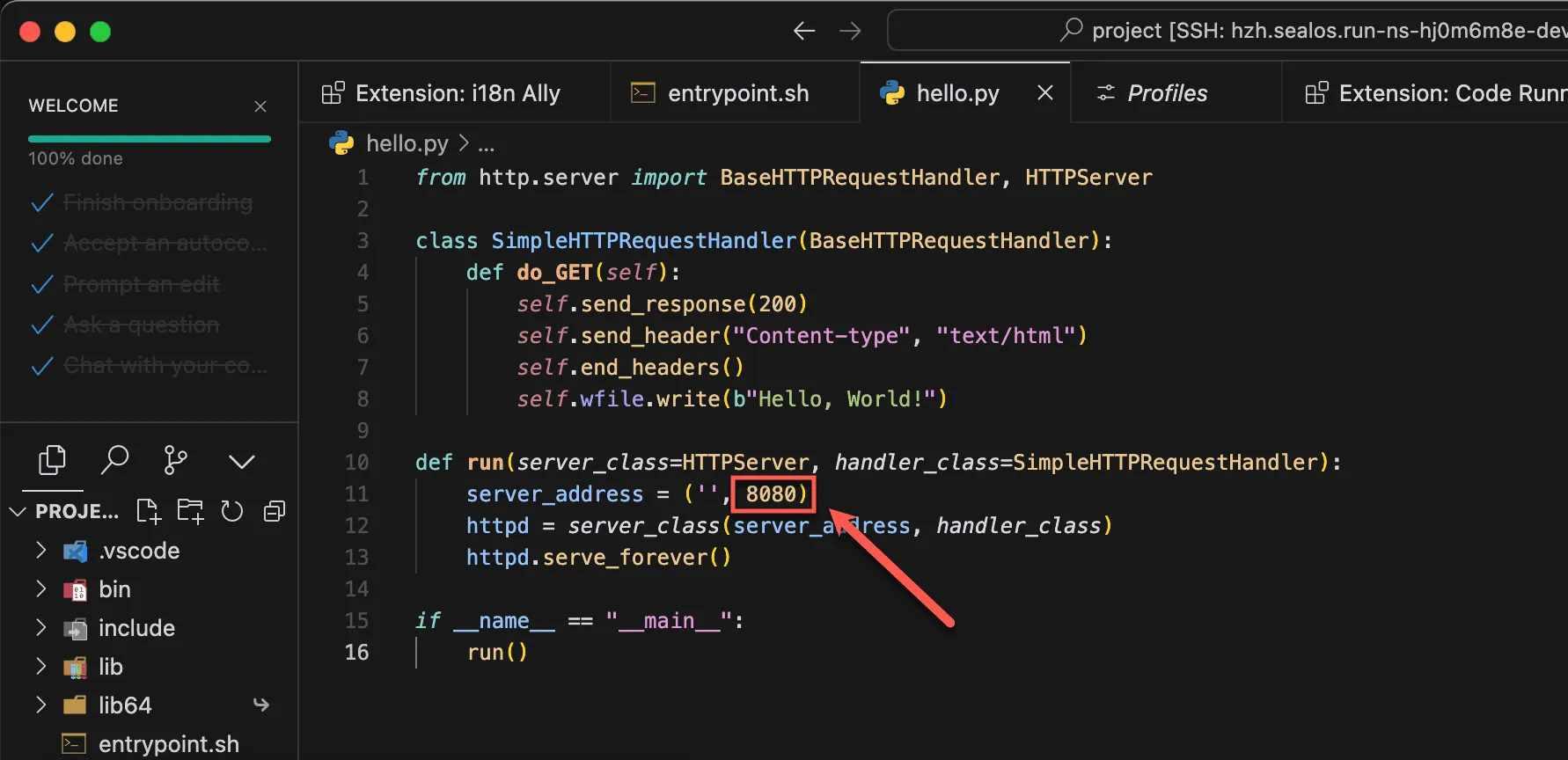Image resolution: width=1568 pixels, height=760 pixels.
Task: Click the New File icon
Action: pyautogui.click(x=148, y=511)
